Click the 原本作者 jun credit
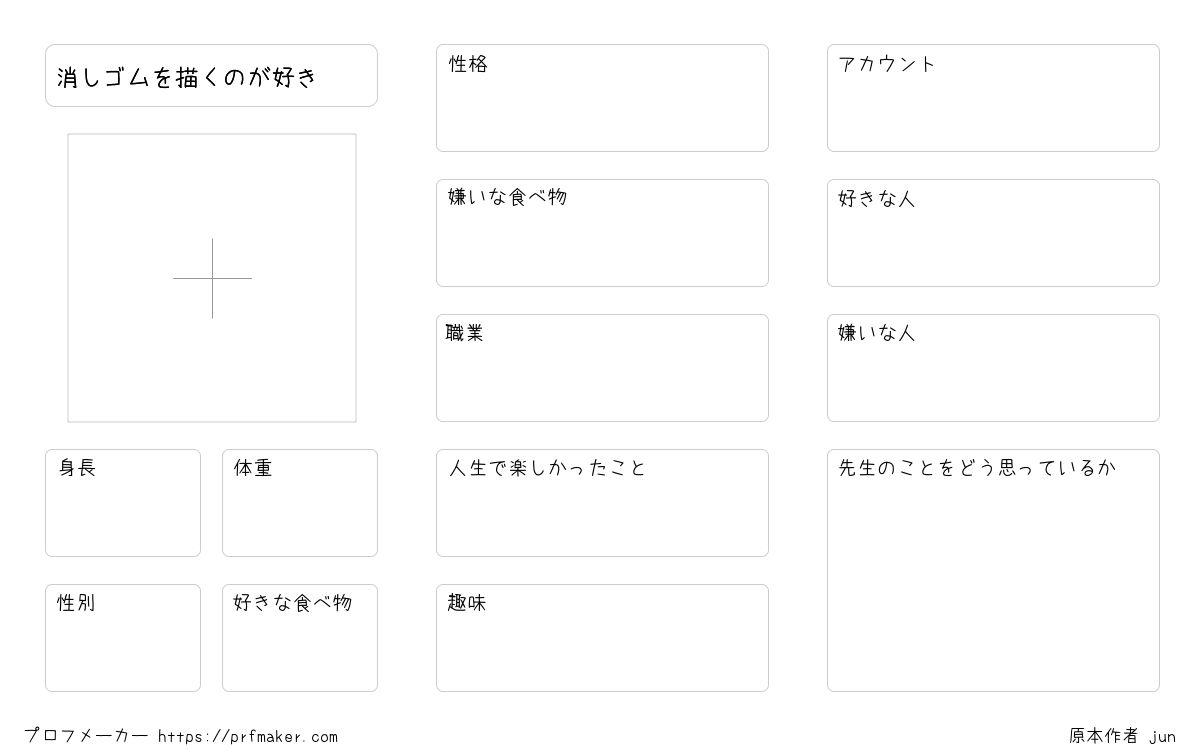The image size is (1200, 750). click(1122, 736)
